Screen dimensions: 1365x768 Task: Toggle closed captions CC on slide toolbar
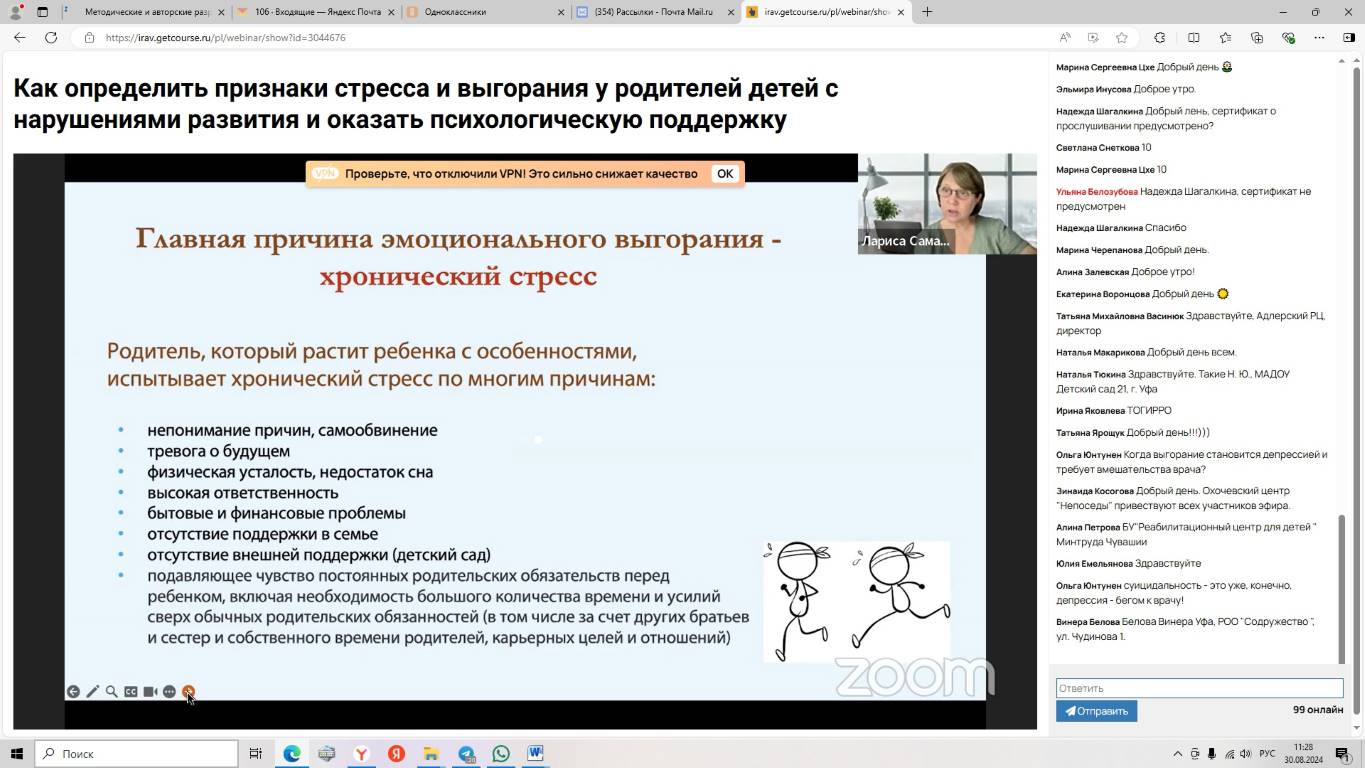coord(131,692)
